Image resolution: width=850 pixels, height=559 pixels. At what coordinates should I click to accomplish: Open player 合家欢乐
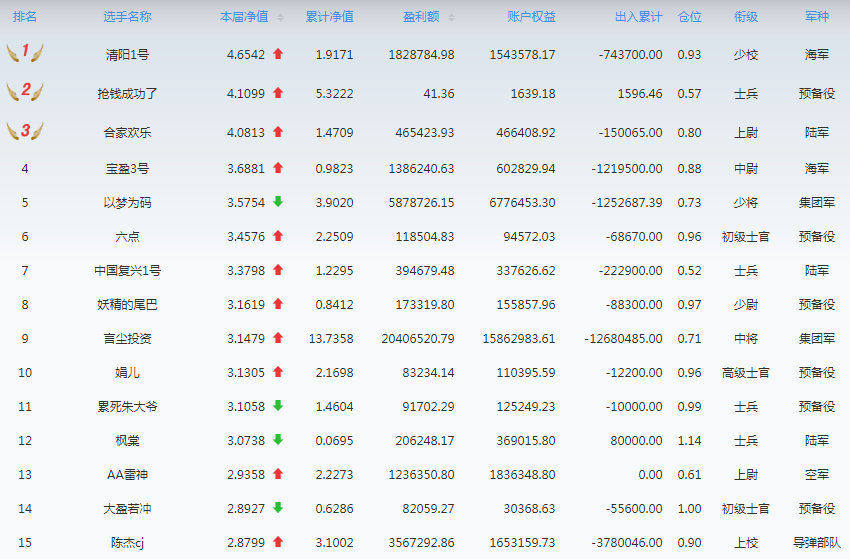[127, 133]
